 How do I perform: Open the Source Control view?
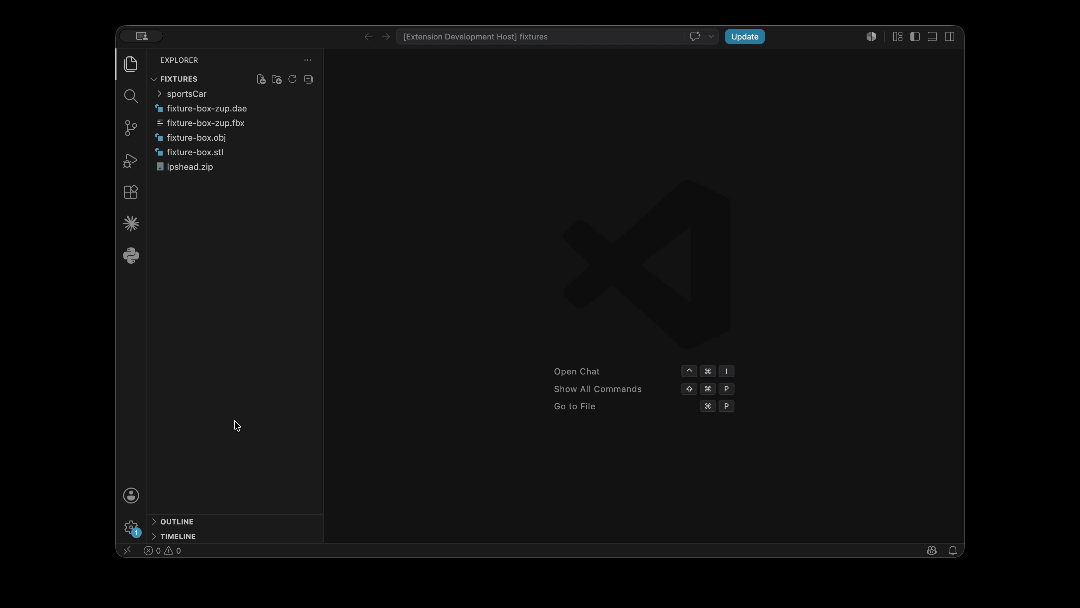tap(131, 128)
